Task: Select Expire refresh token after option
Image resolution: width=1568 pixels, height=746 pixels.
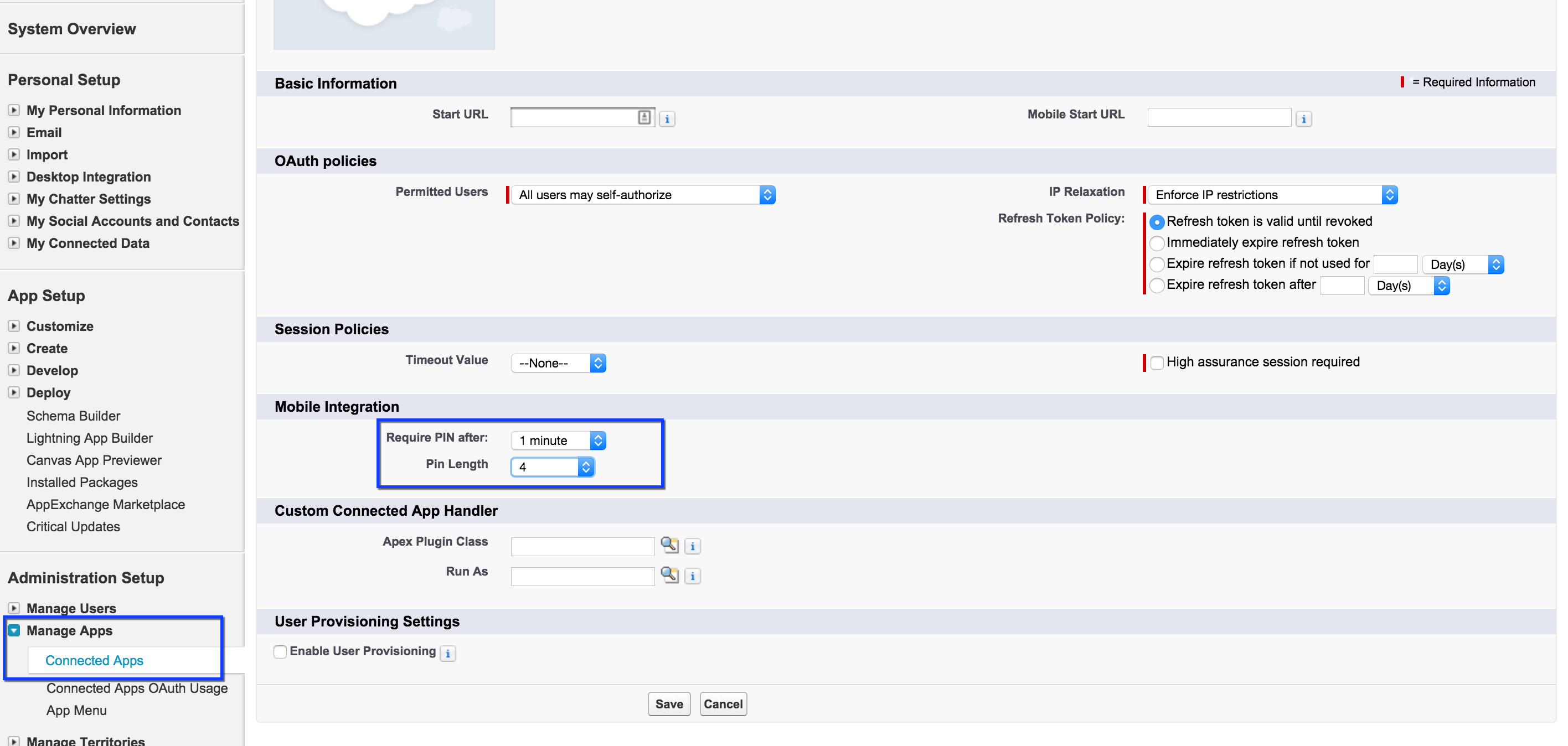Action: point(1157,285)
